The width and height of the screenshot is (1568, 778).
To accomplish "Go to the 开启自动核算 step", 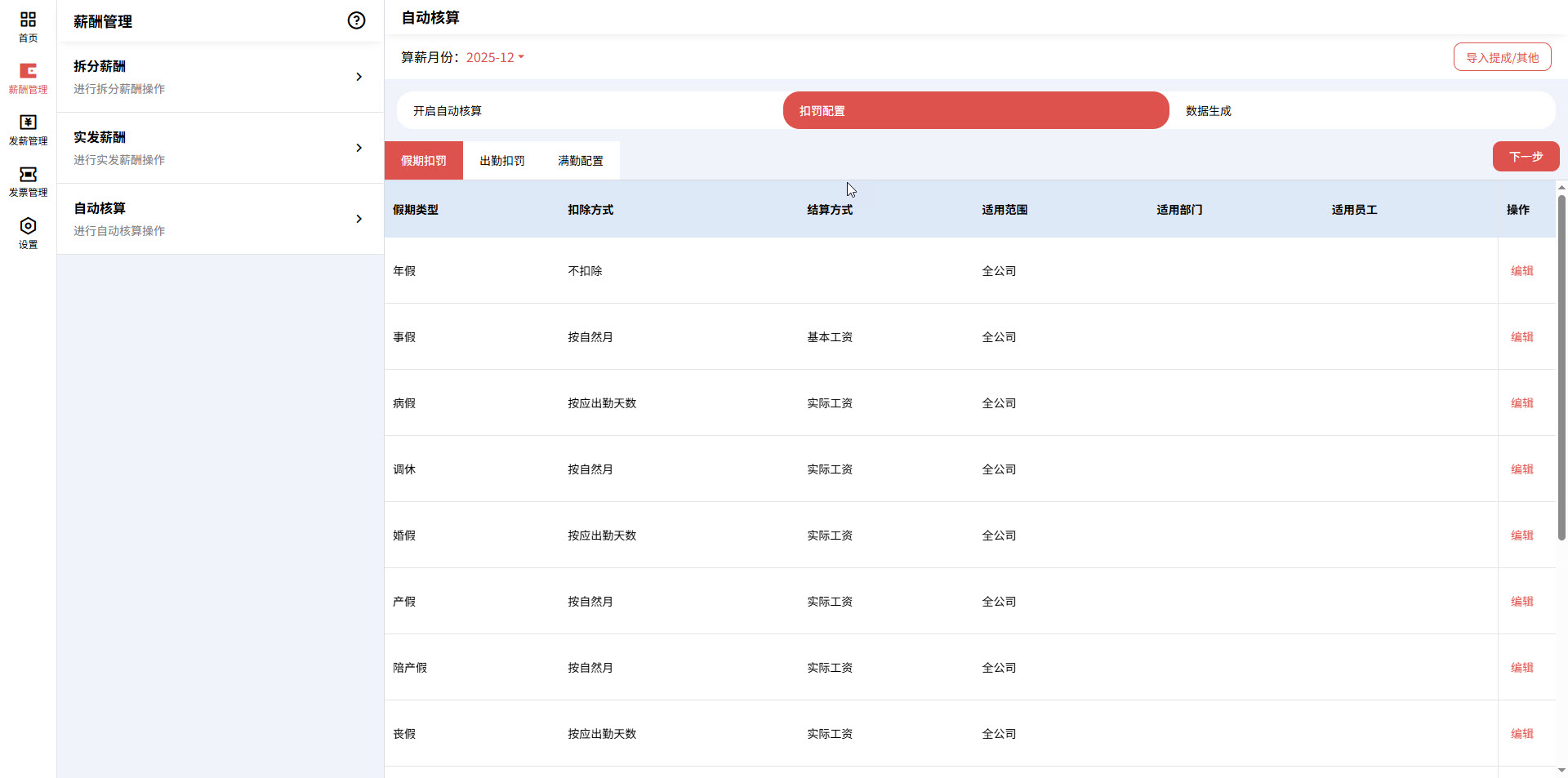I will [448, 110].
